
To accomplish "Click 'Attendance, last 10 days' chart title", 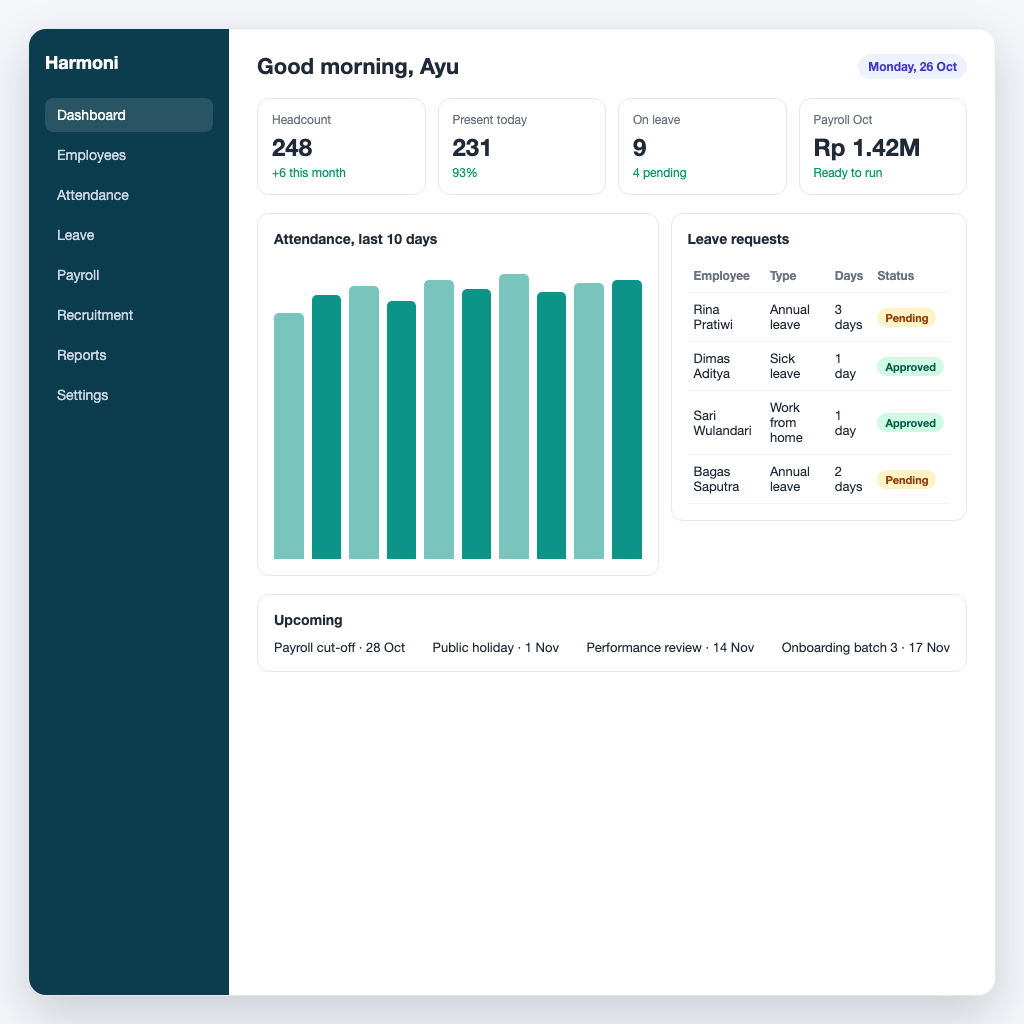I will pyautogui.click(x=355, y=239).
